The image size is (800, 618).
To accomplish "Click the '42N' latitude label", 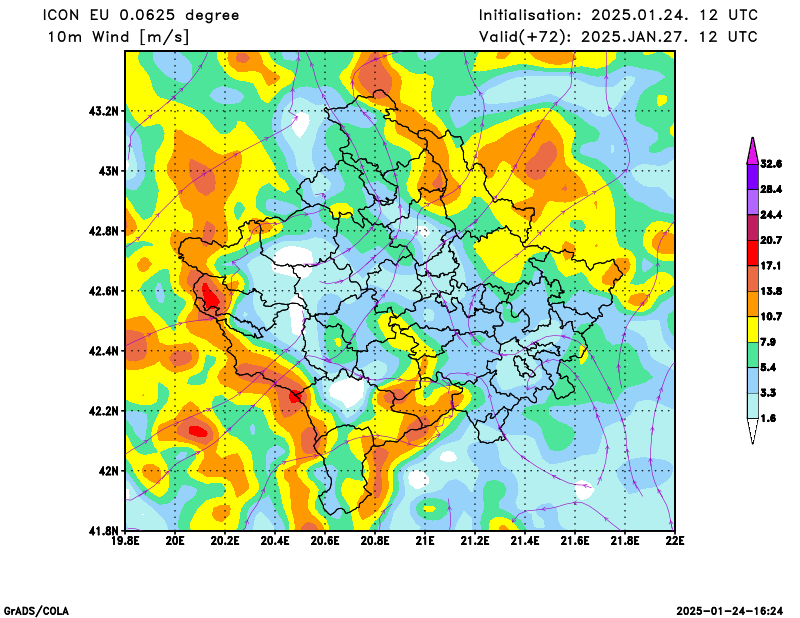I will pos(108,471).
